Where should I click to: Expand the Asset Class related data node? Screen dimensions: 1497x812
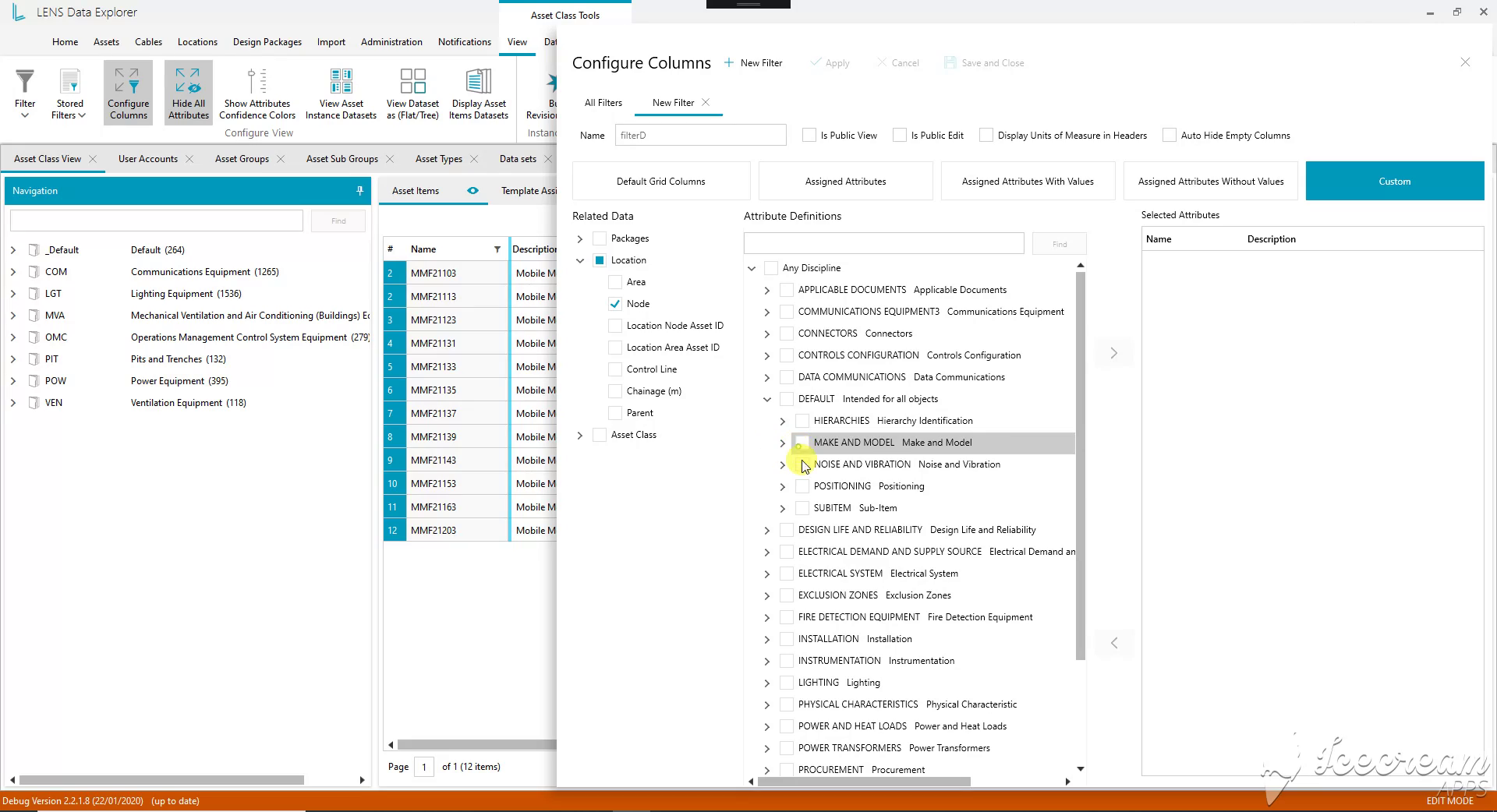pyautogui.click(x=580, y=435)
